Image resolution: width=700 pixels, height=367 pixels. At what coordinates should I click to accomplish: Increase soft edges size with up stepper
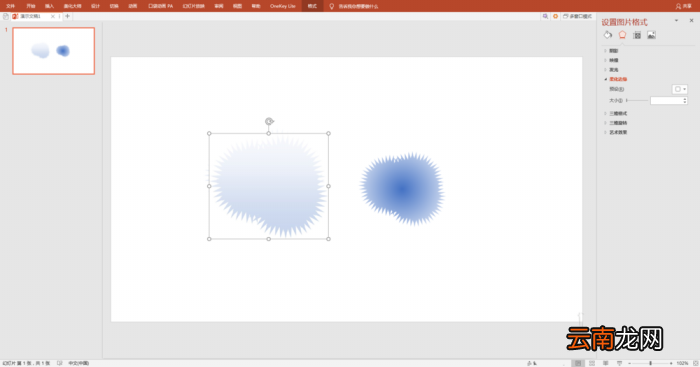tap(685, 99)
